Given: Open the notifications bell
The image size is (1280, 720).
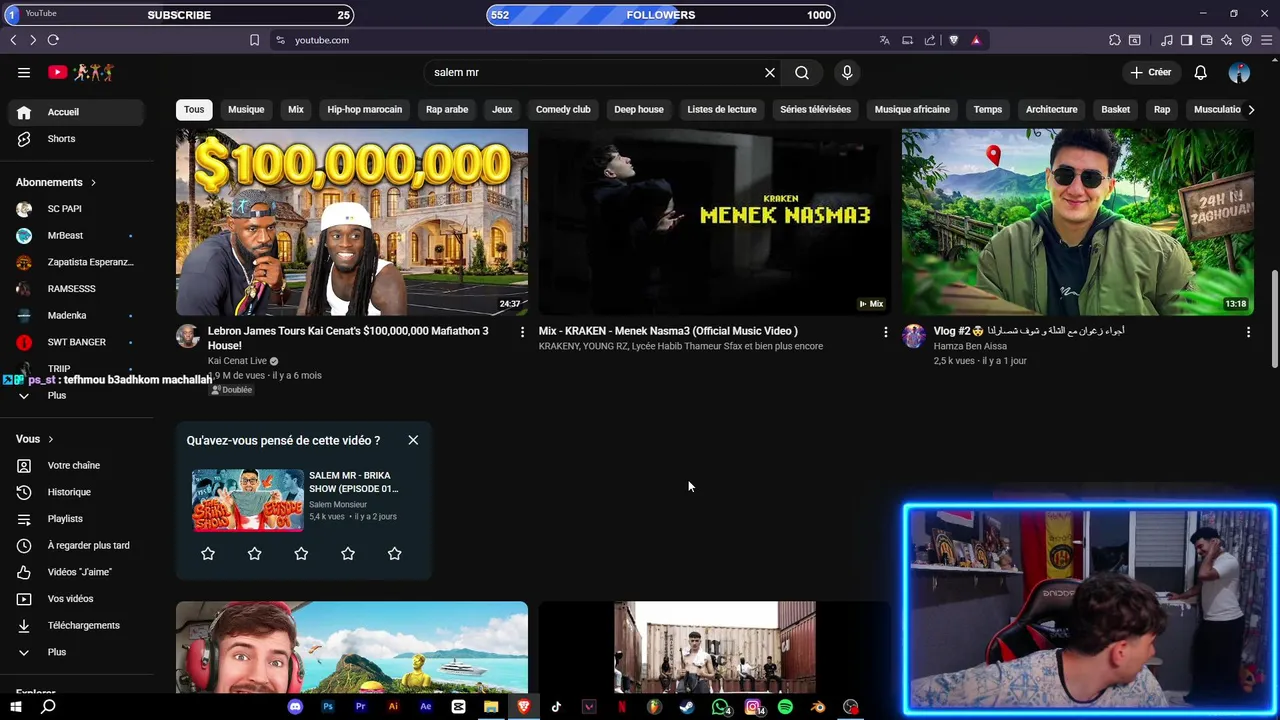Looking at the screenshot, I should click(x=1201, y=72).
